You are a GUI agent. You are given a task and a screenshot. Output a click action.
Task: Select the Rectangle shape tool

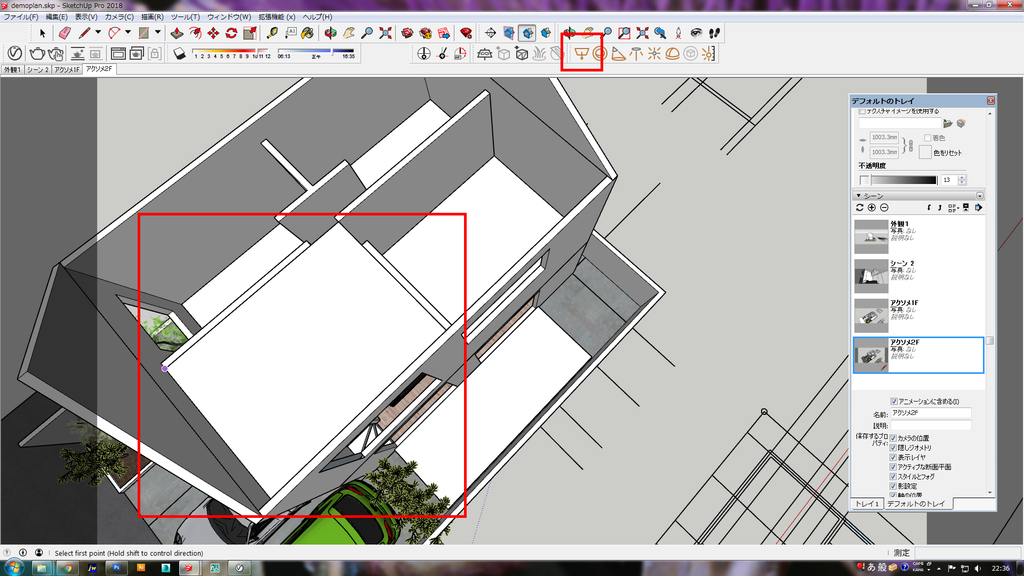(x=144, y=33)
